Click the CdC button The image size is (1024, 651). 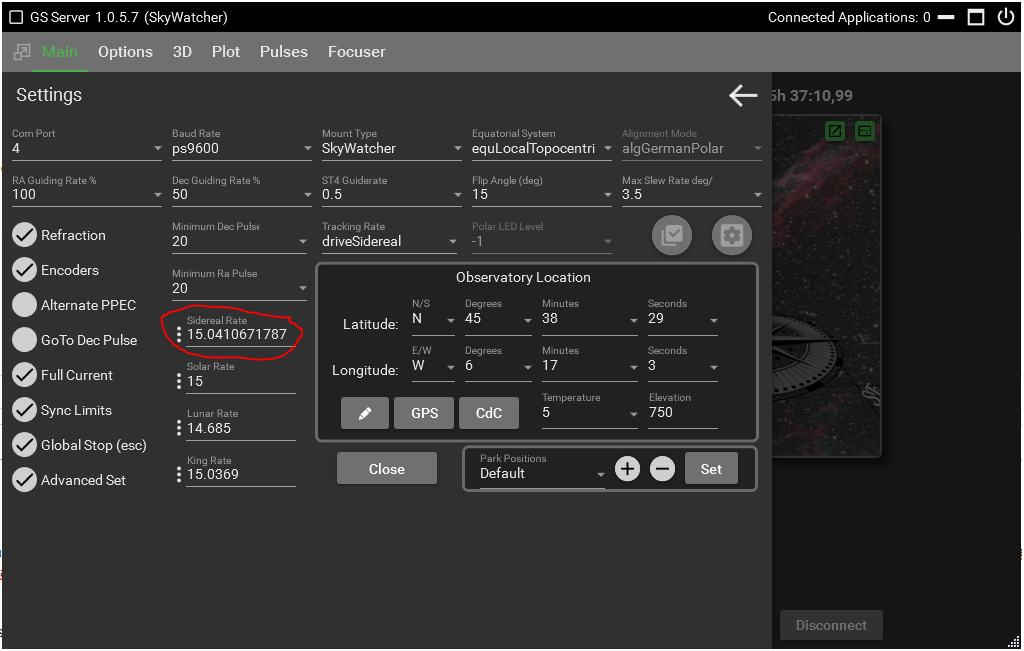pyautogui.click(x=488, y=413)
